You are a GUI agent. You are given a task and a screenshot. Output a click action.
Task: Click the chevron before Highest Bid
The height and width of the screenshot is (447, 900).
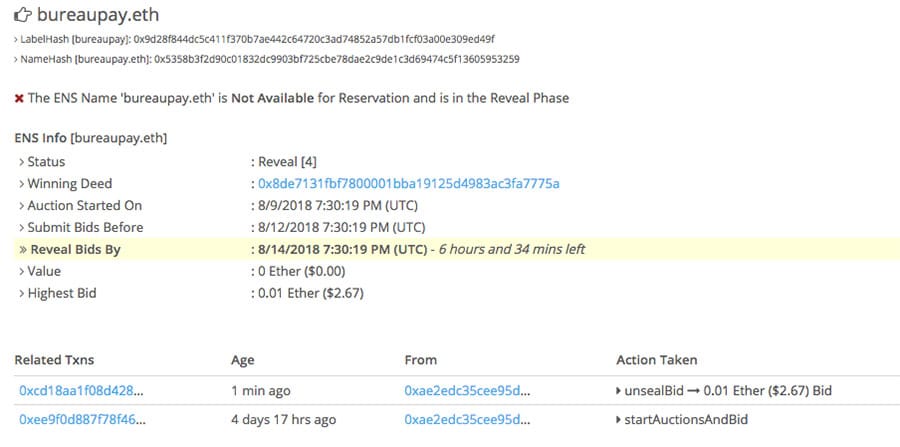(x=21, y=294)
